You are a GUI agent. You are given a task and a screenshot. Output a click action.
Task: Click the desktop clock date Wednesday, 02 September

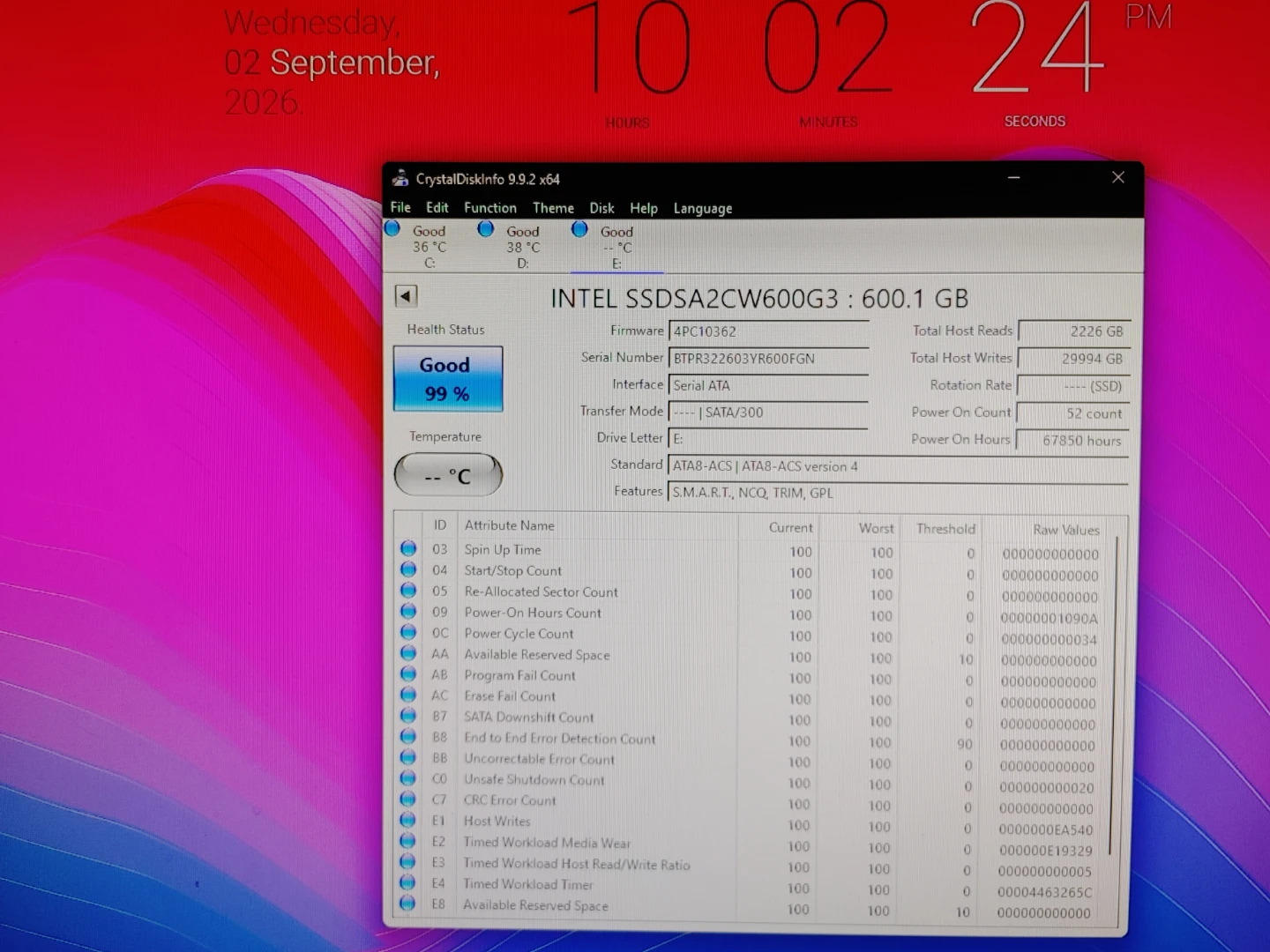[x=331, y=62]
